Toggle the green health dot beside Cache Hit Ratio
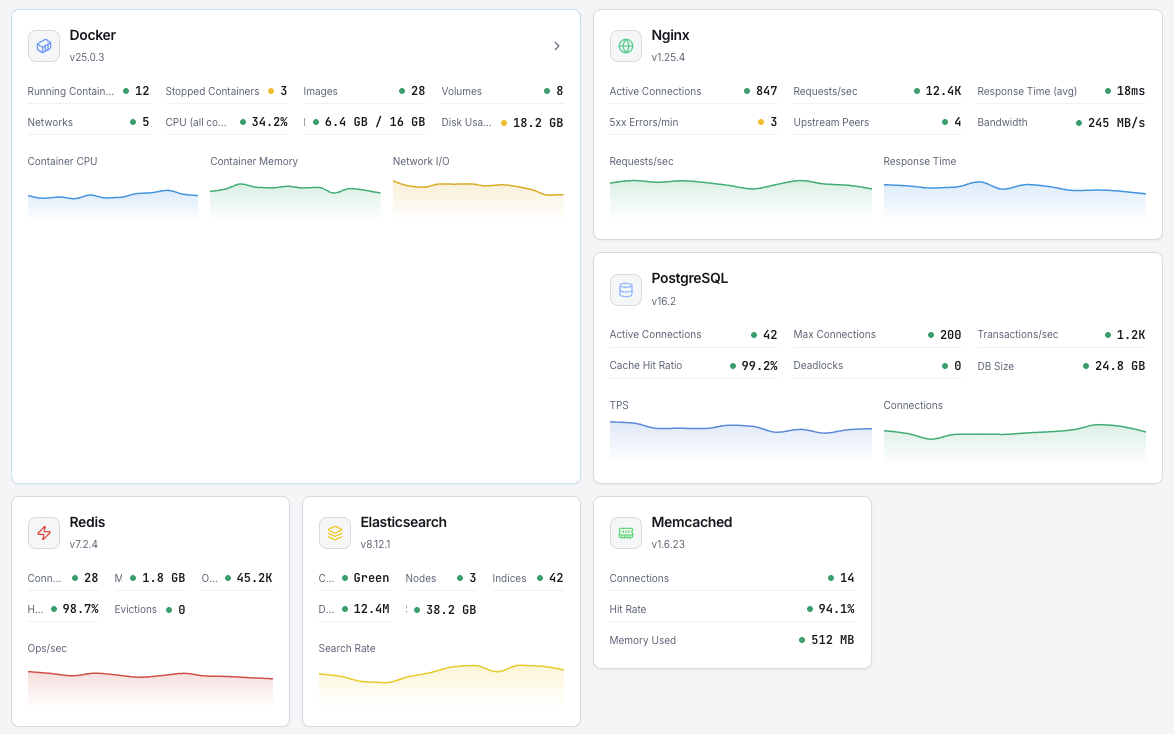Screen dimensions: 1174x734 pyautogui.click(x=734, y=365)
